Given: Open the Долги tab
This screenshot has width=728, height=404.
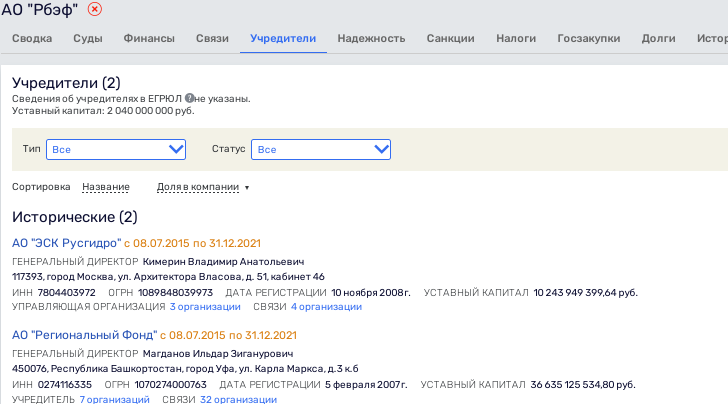Looking at the screenshot, I should point(658,39).
